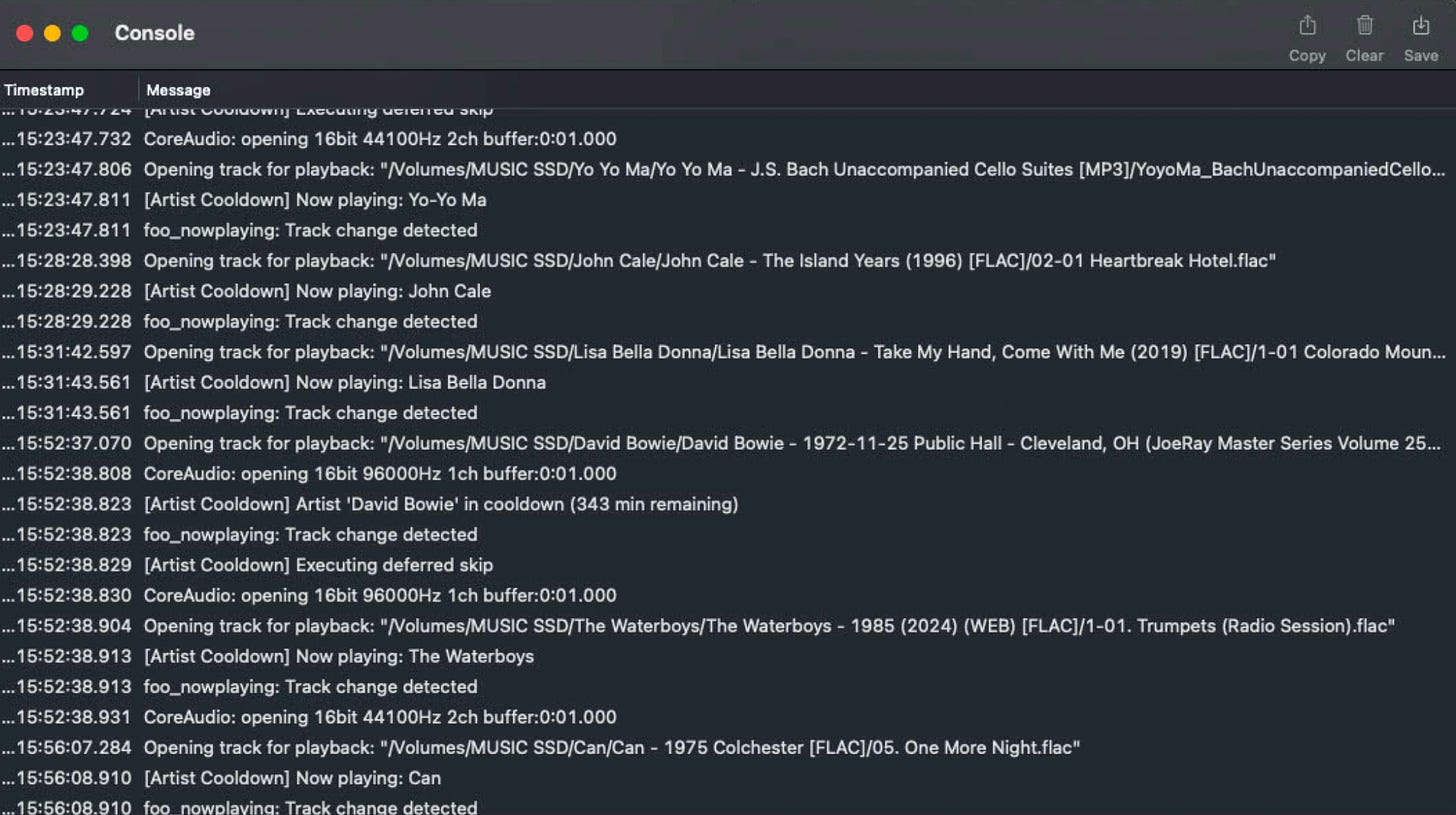Click the Copy icon in the Console toolbar
This screenshot has width=1456, height=815.
tap(1307, 27)
